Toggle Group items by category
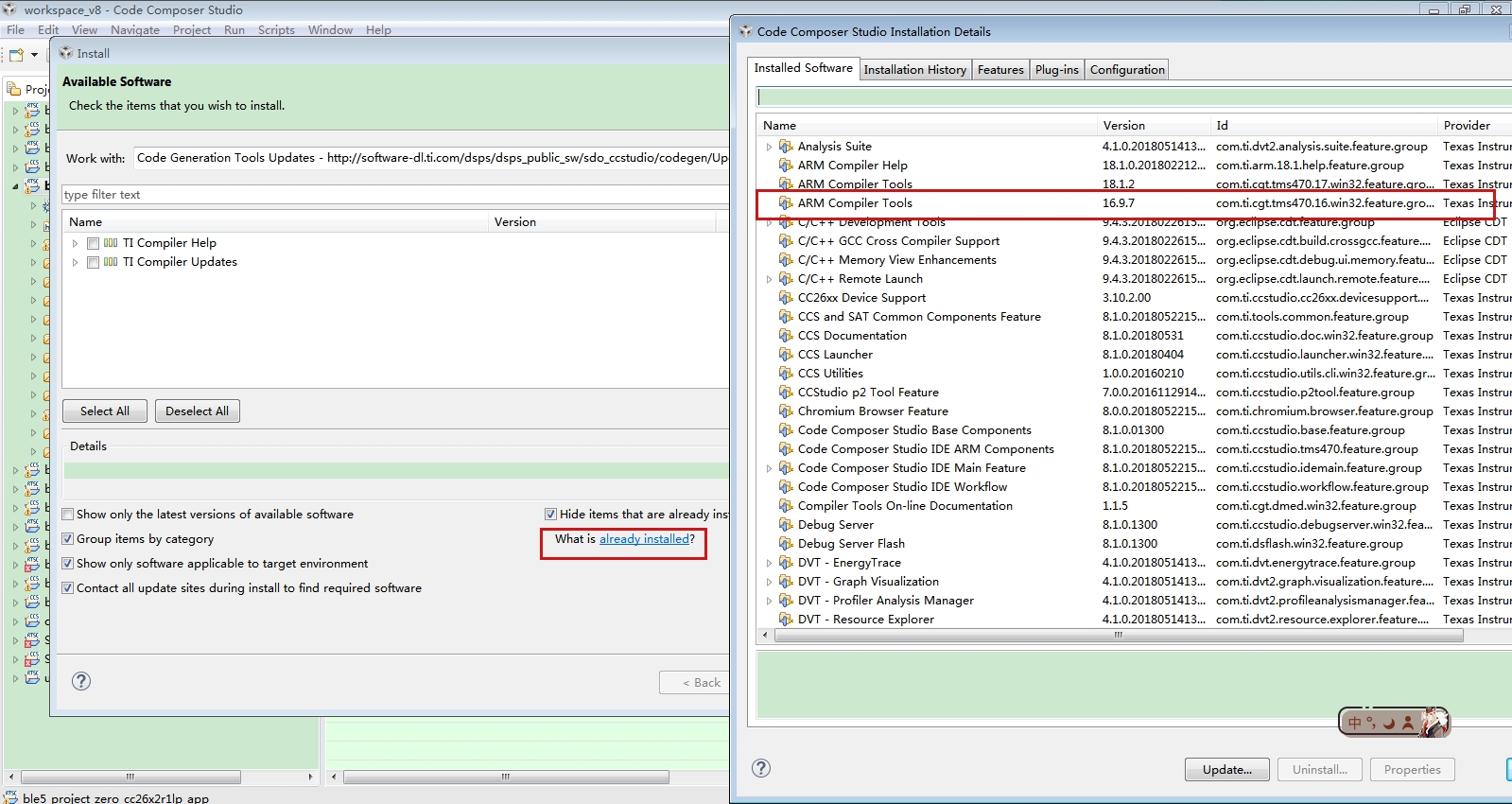Viewport: 1512px width, 804px height. tap(68, 539)
